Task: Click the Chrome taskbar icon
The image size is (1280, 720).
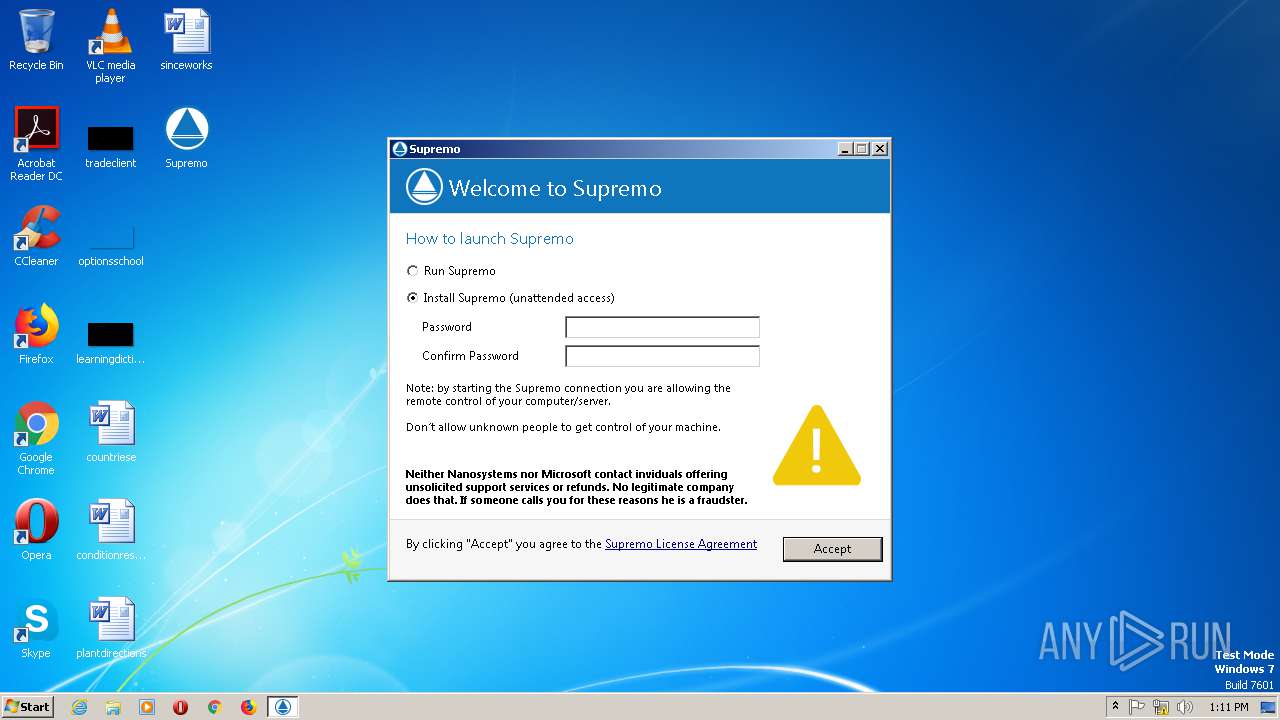Action: click(x=214, y=707)
